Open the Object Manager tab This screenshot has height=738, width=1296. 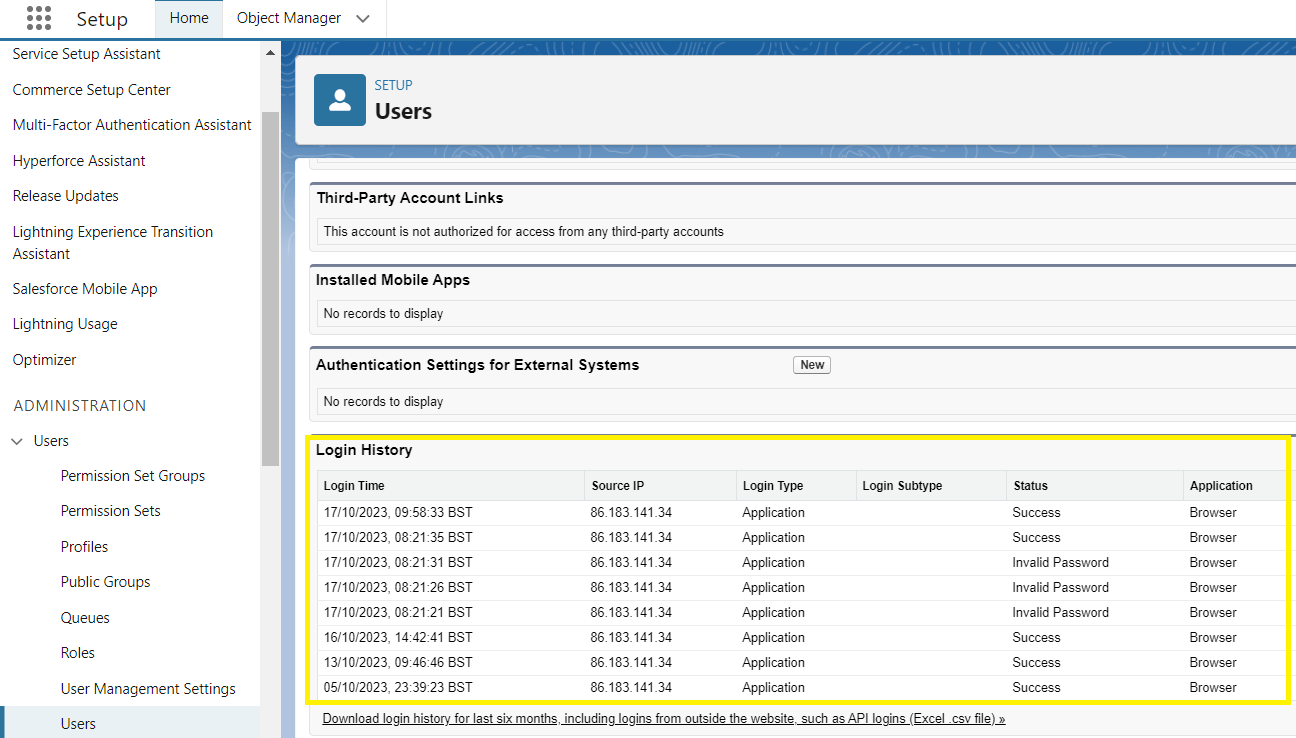[x=289, y=18]
